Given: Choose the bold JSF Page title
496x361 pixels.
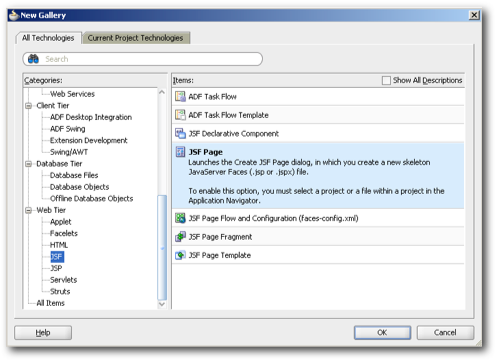Looking at the screenshot, I should pos(205,152).
